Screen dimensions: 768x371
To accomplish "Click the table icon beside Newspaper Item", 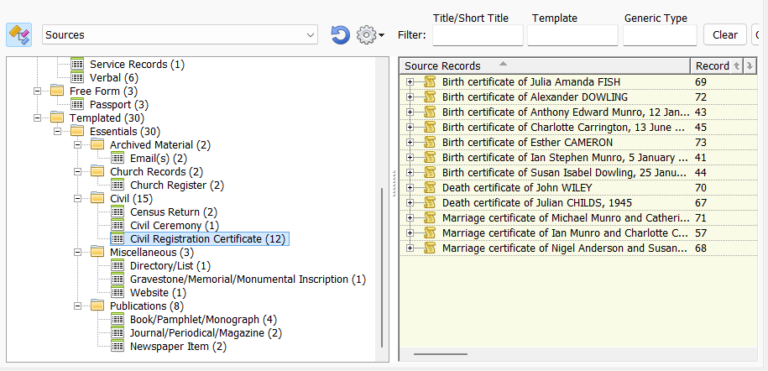I will [118, 346].
